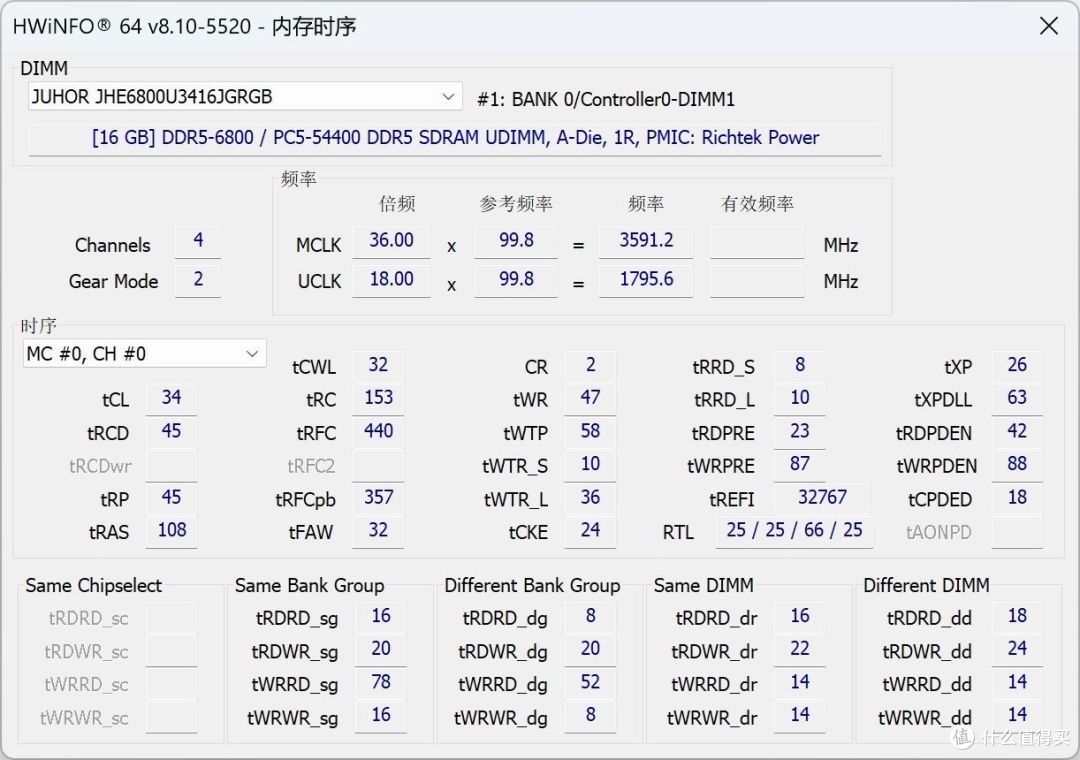Click the tWTP value 58
Viewport: 1080px width, 760px height.
pos(590,432)
